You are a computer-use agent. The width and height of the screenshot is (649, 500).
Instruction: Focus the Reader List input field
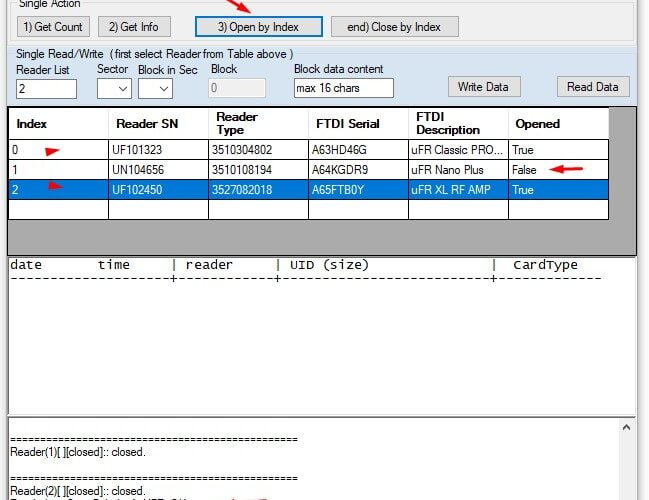tap(46, 89)
